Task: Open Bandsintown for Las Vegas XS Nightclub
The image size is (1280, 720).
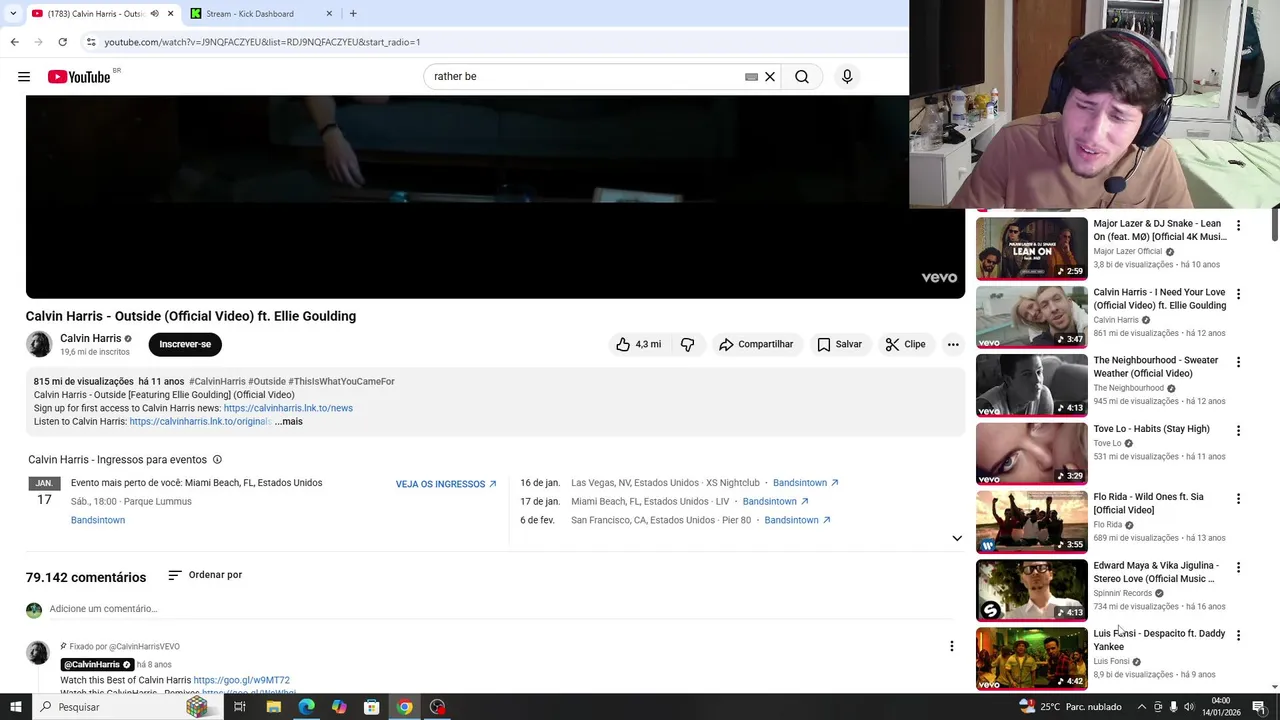Action: point(805,483)
